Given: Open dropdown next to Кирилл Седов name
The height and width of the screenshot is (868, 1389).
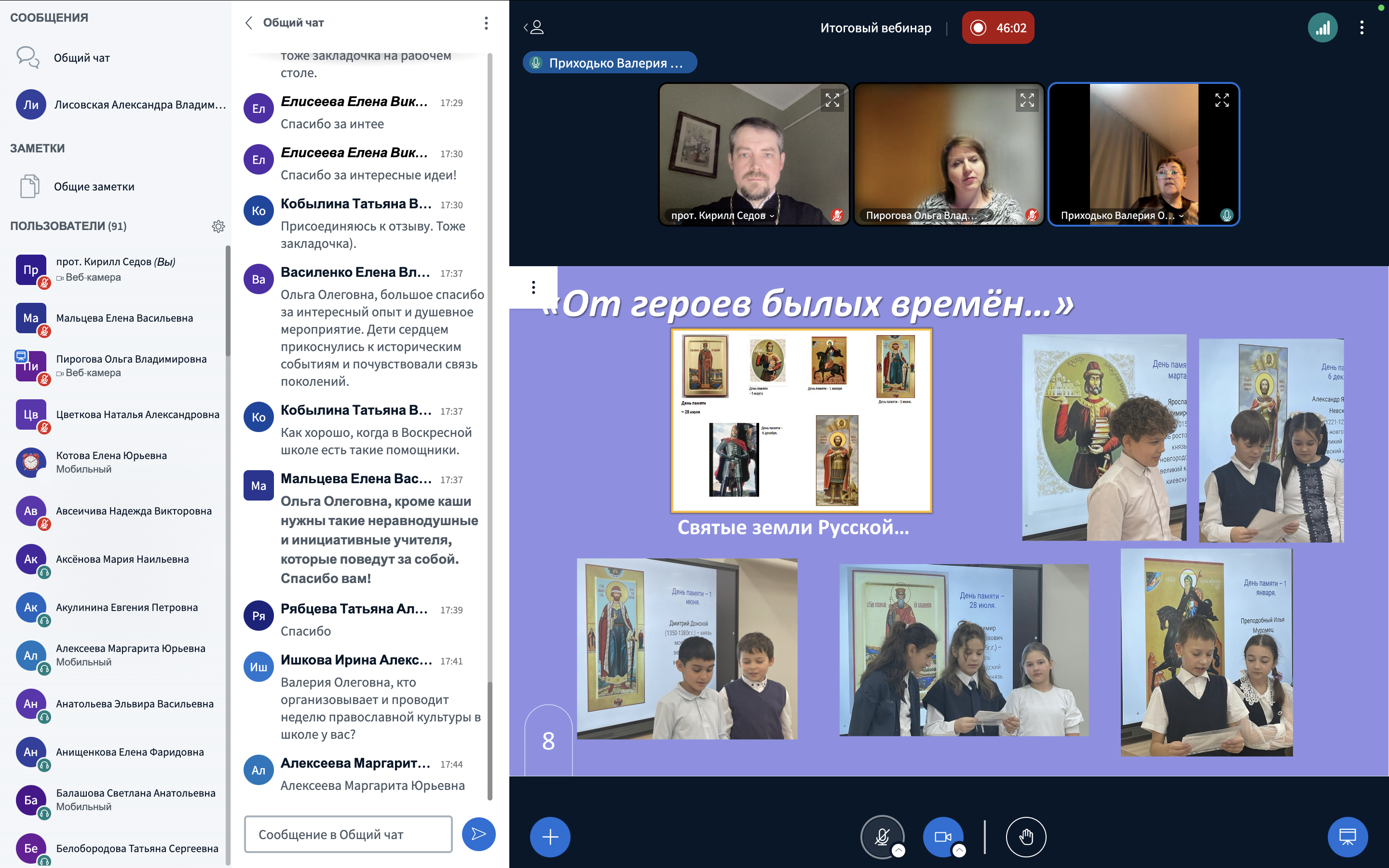Looking at the screenshot, I should click(x=772, y=216).
